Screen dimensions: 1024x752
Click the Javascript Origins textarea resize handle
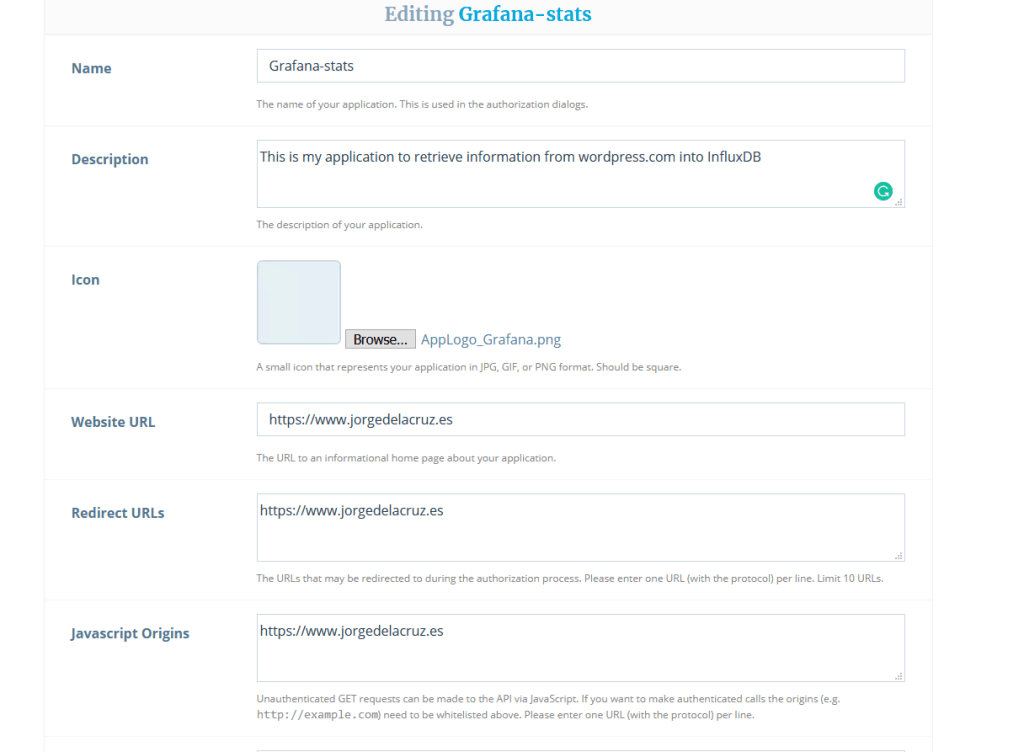pos(899,676)
